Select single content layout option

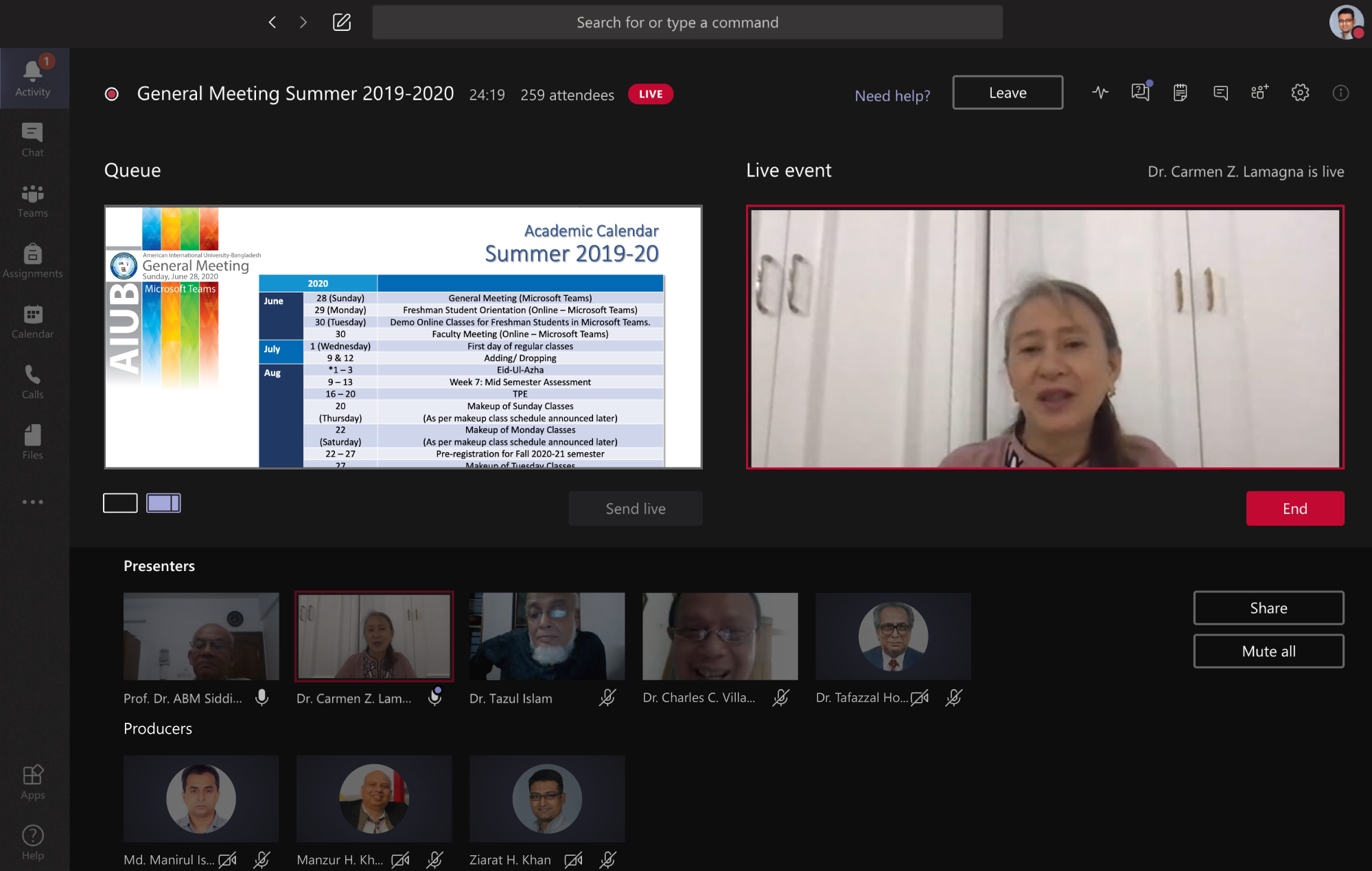tap(120, 503)
